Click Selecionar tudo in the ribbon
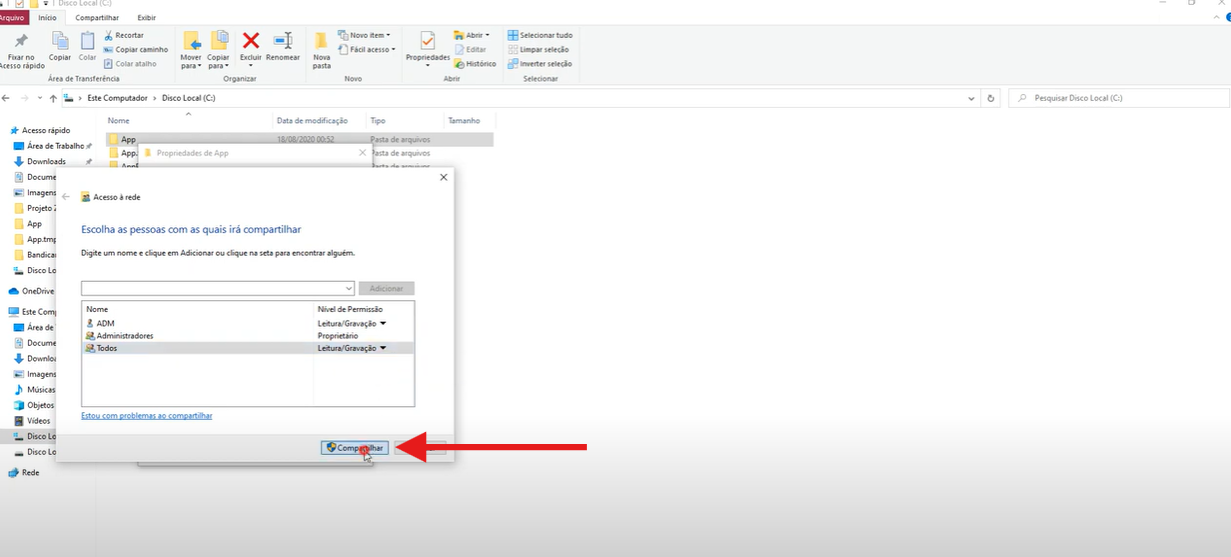The height and width of the screenshot is (557, 1231). tap(540, 35)
